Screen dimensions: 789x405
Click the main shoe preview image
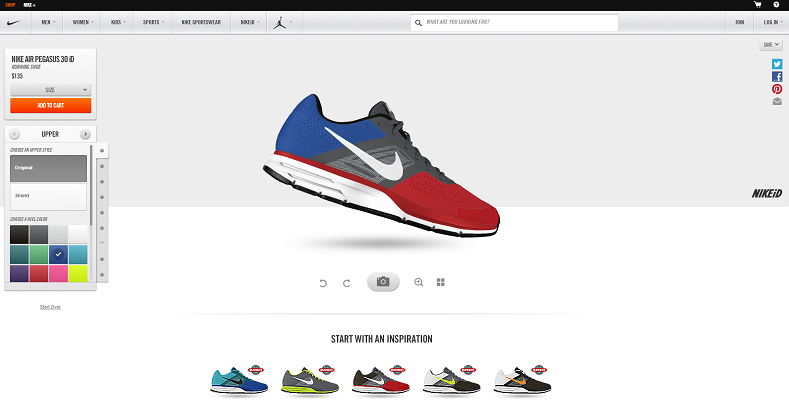[x=381, y=166]
